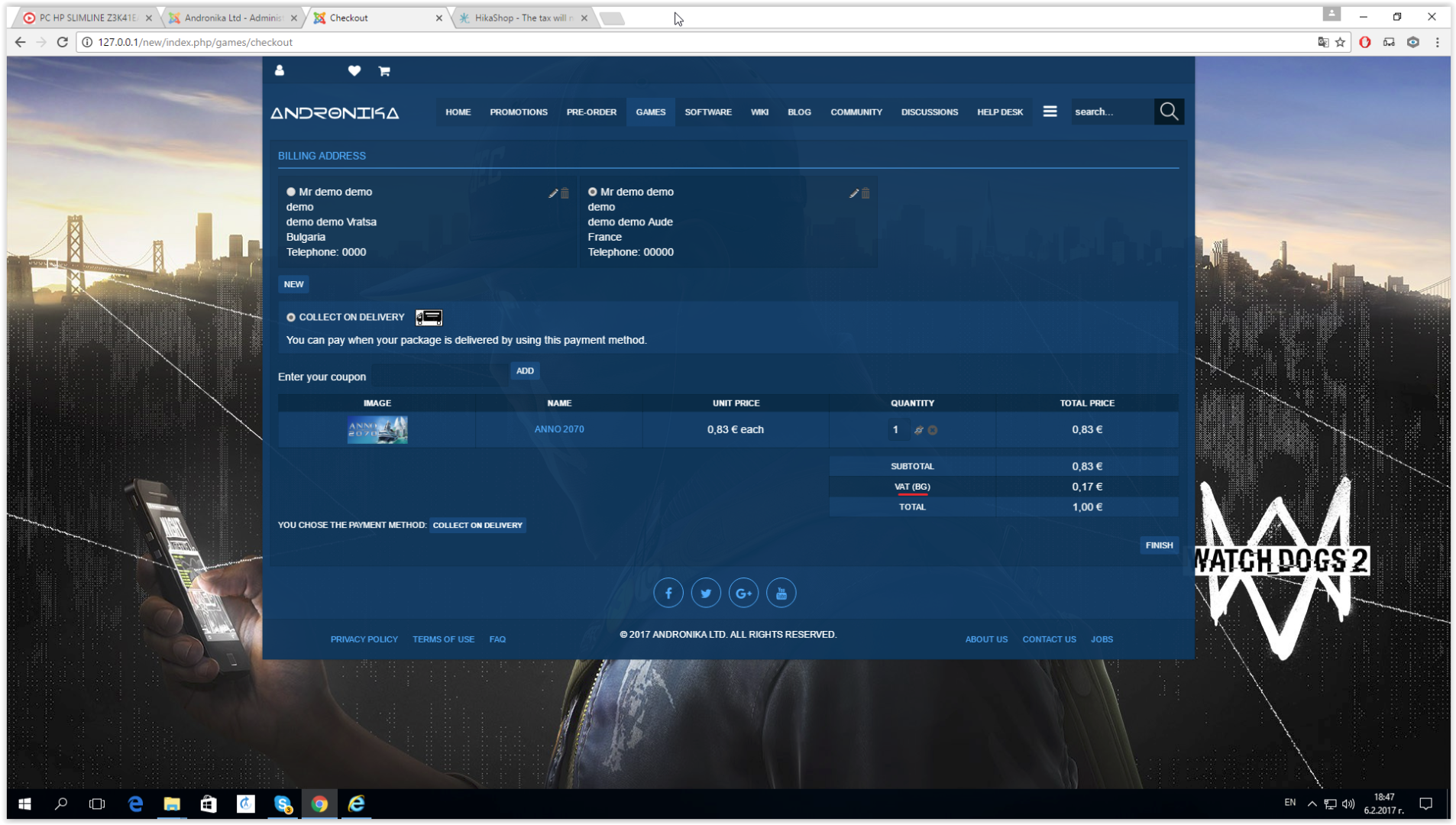
Task: Open the wishlist heart icon
Action: coord(354,71)
